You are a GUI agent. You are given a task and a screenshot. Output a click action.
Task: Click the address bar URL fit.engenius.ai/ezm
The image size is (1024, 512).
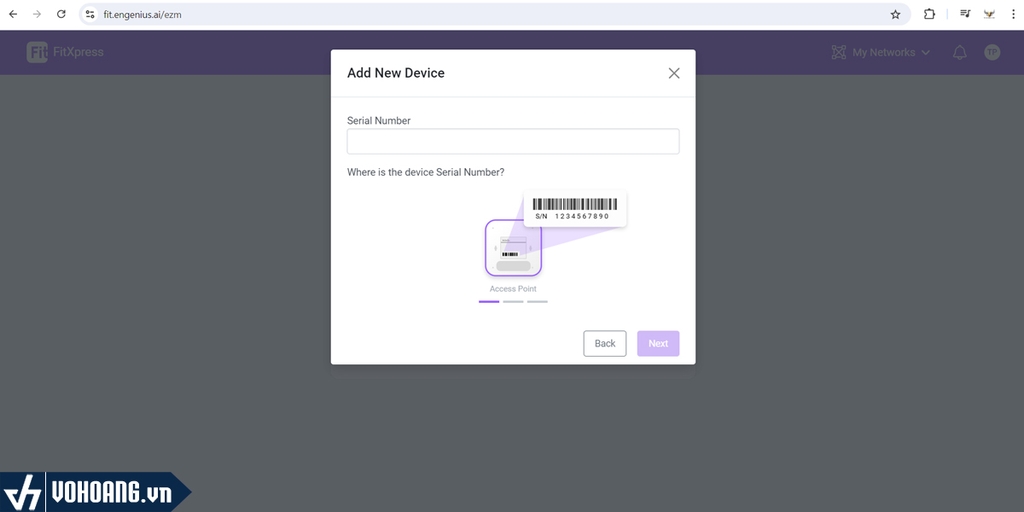coord(143,15)
